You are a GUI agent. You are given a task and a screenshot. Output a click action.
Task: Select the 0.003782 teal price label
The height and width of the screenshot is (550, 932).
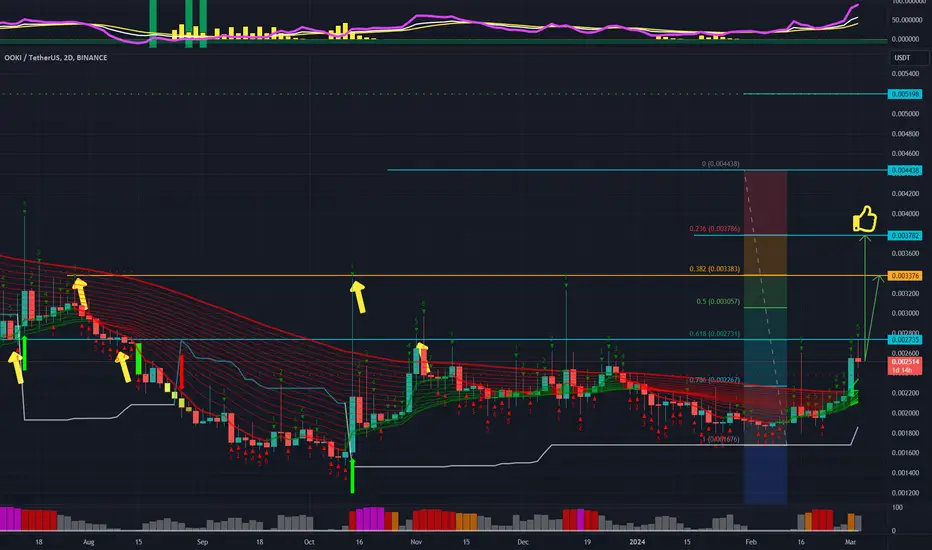[x=905, y=235]
